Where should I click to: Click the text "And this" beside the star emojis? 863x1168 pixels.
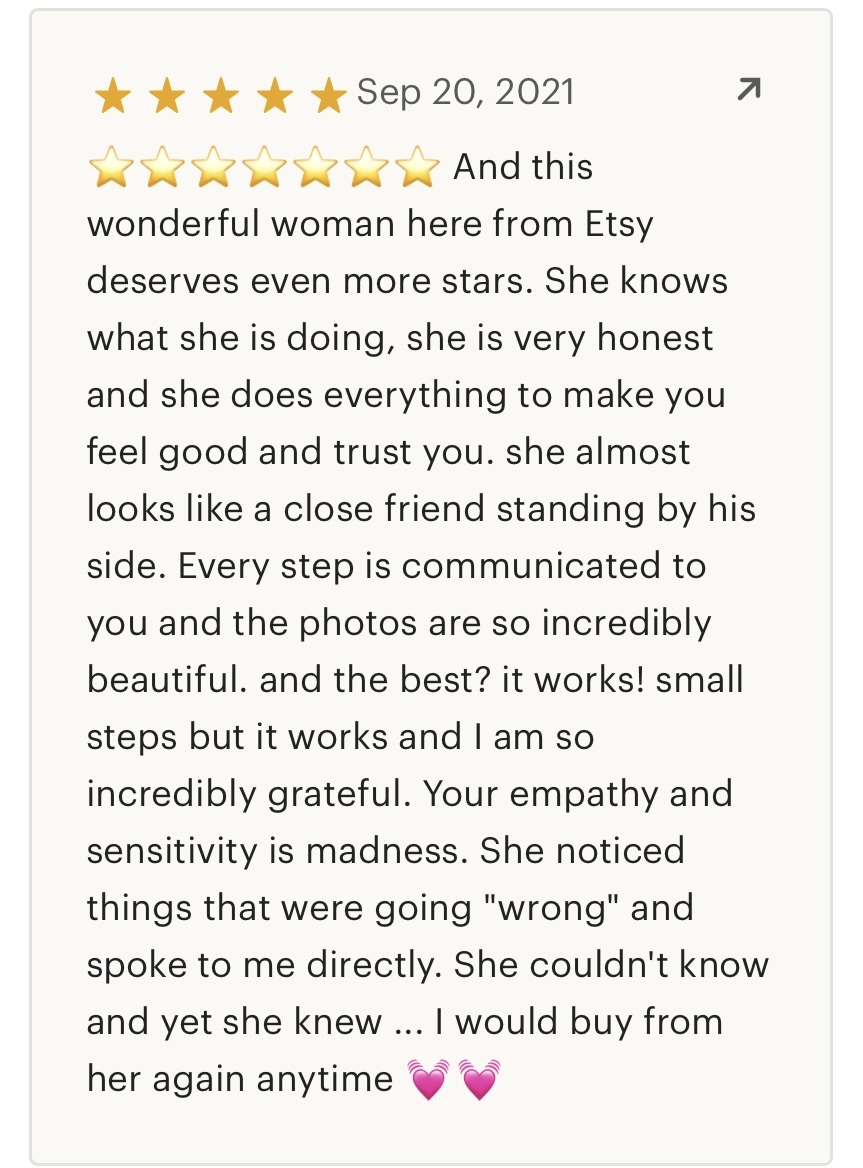(523, 167)
